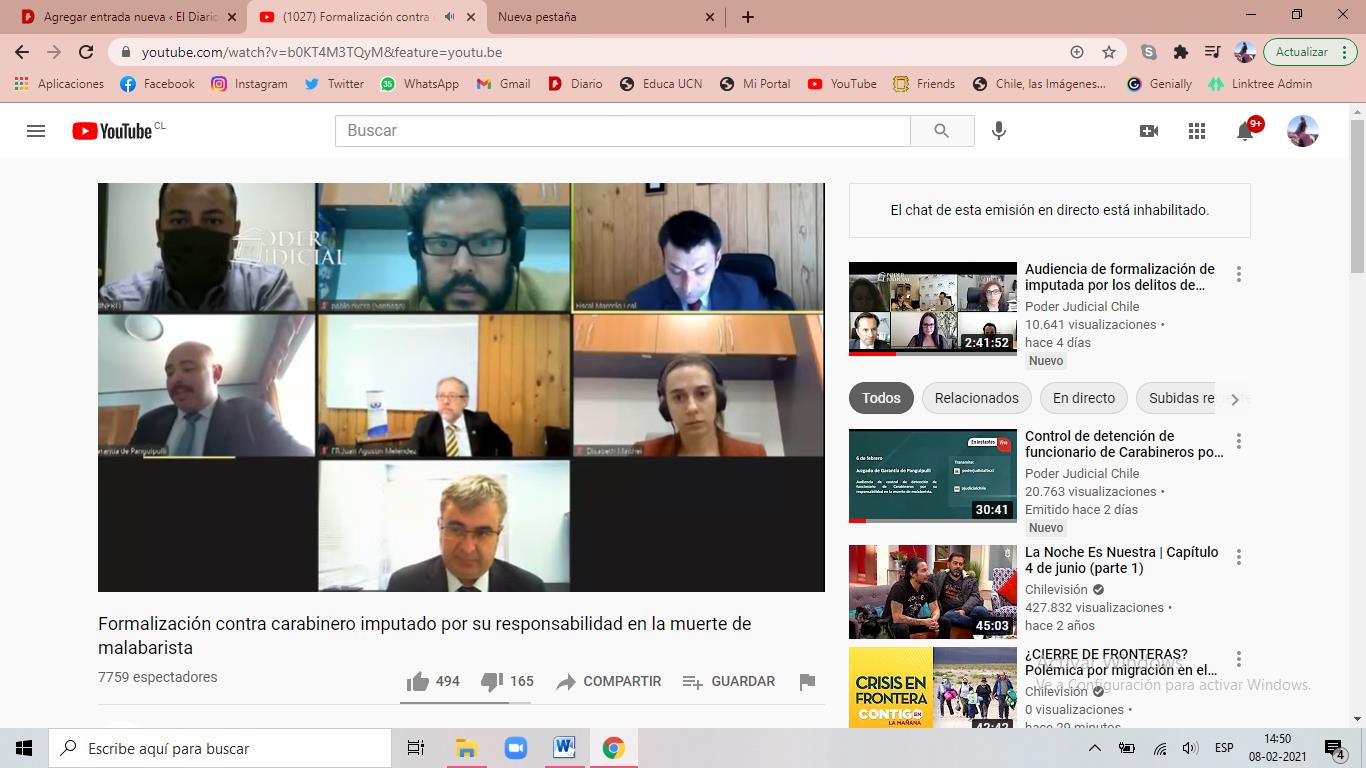The width and height of the screenshot is (1366, 768).
Task: Close the Nueva pestaña tab
Action: click(x=710, y=17)
